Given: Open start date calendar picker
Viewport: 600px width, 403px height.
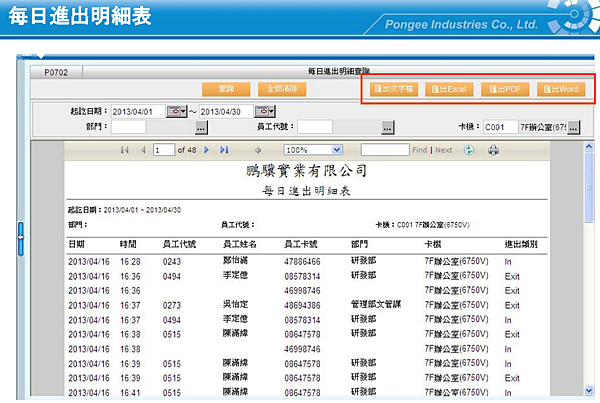Looking at the screenshot, I should (x=176, y=111).
